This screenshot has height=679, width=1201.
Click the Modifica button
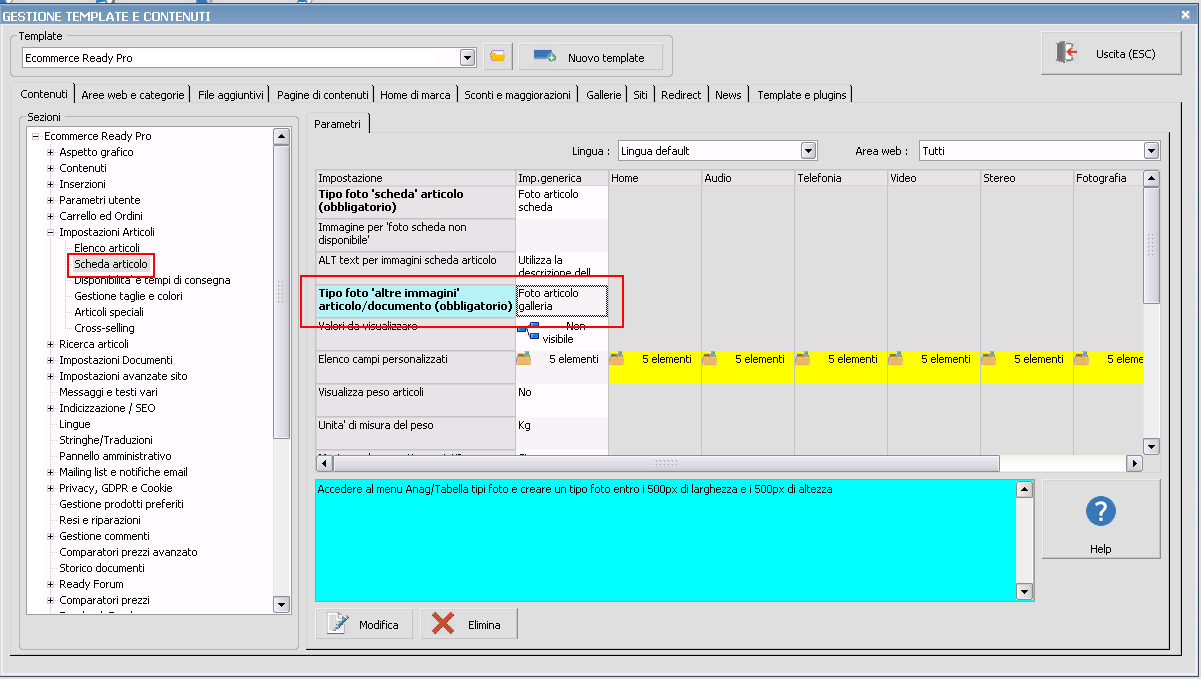point(366,624)
